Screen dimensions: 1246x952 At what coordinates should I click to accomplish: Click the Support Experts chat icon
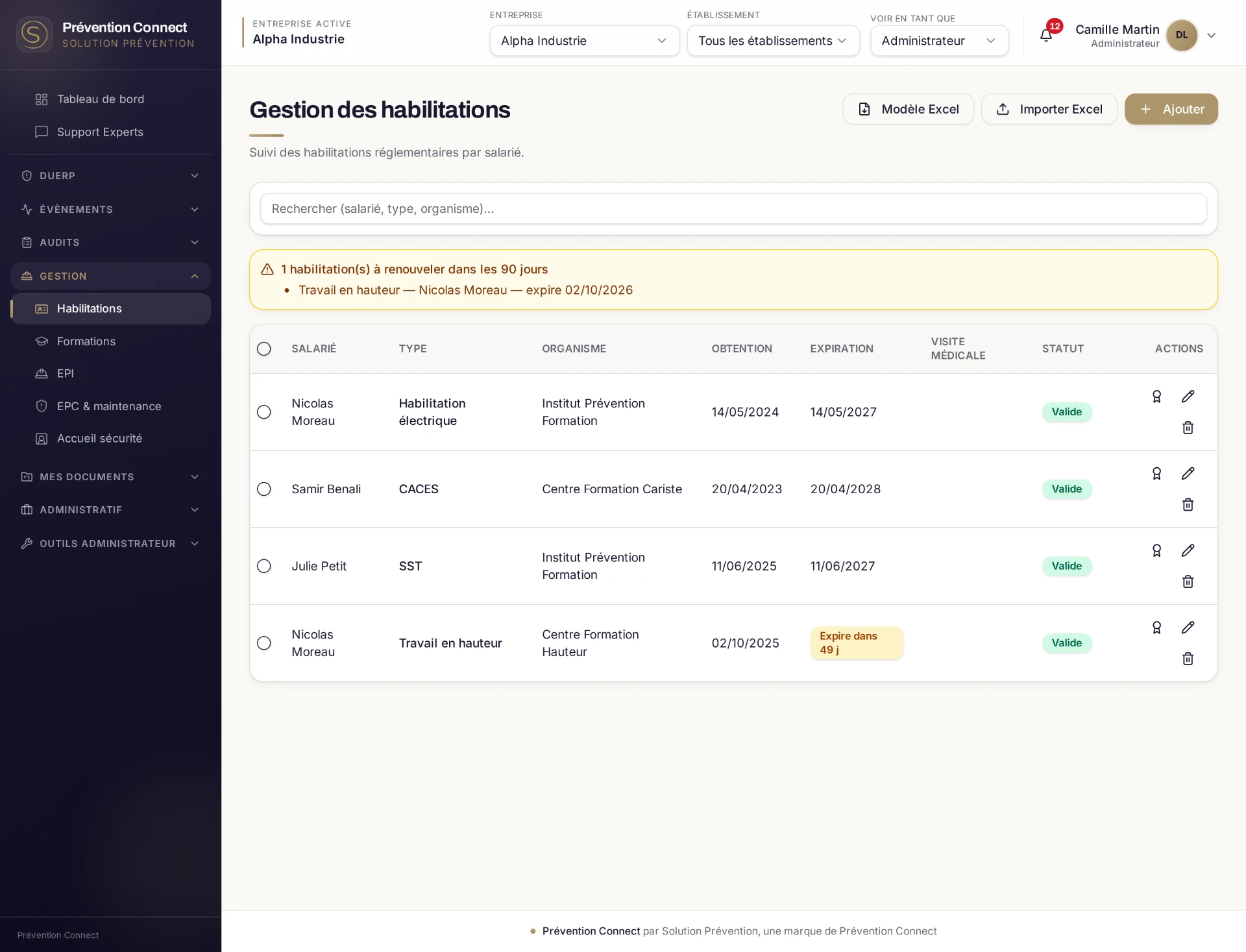42,132
